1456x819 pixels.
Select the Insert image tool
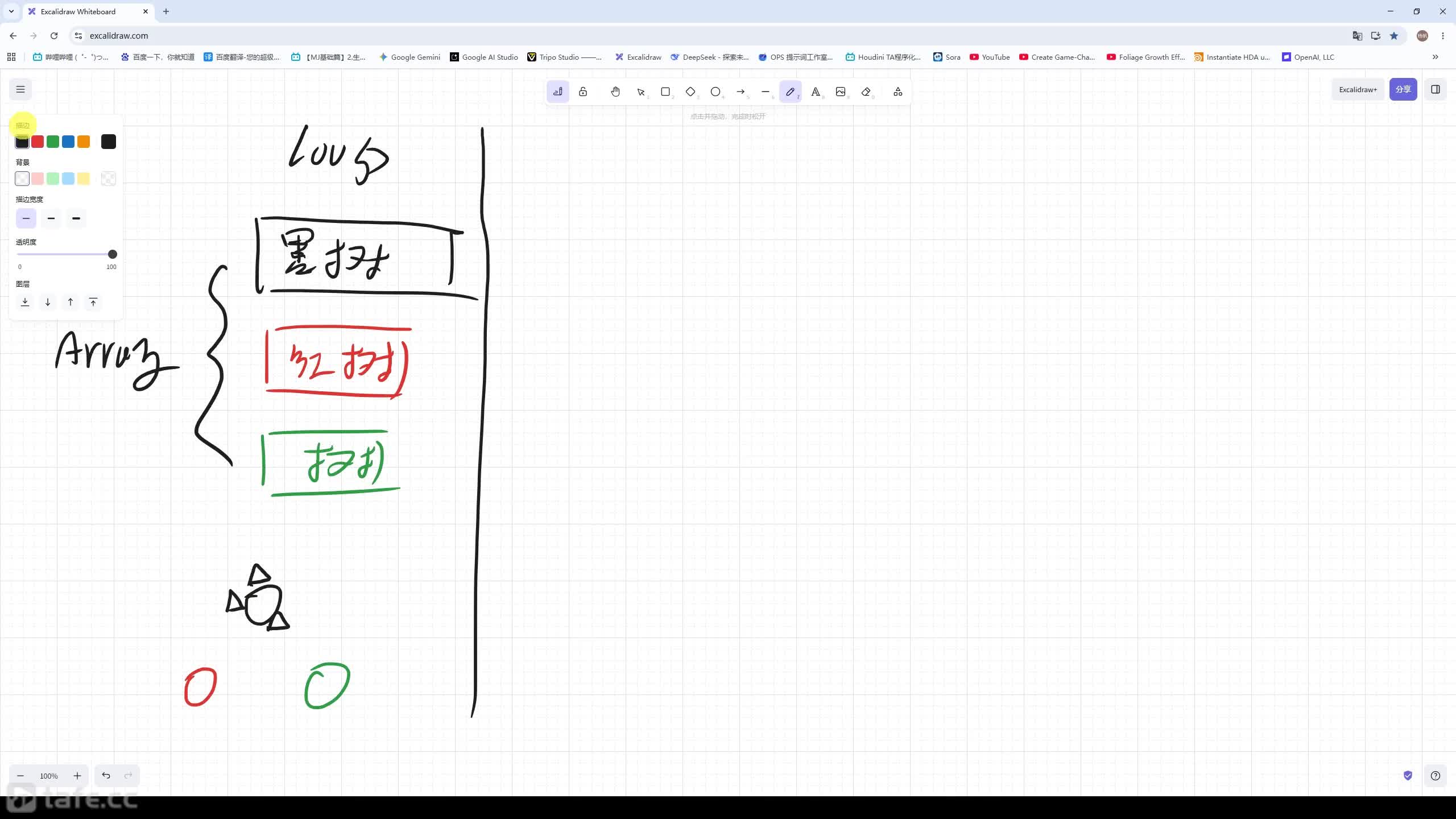pos(841,92)
